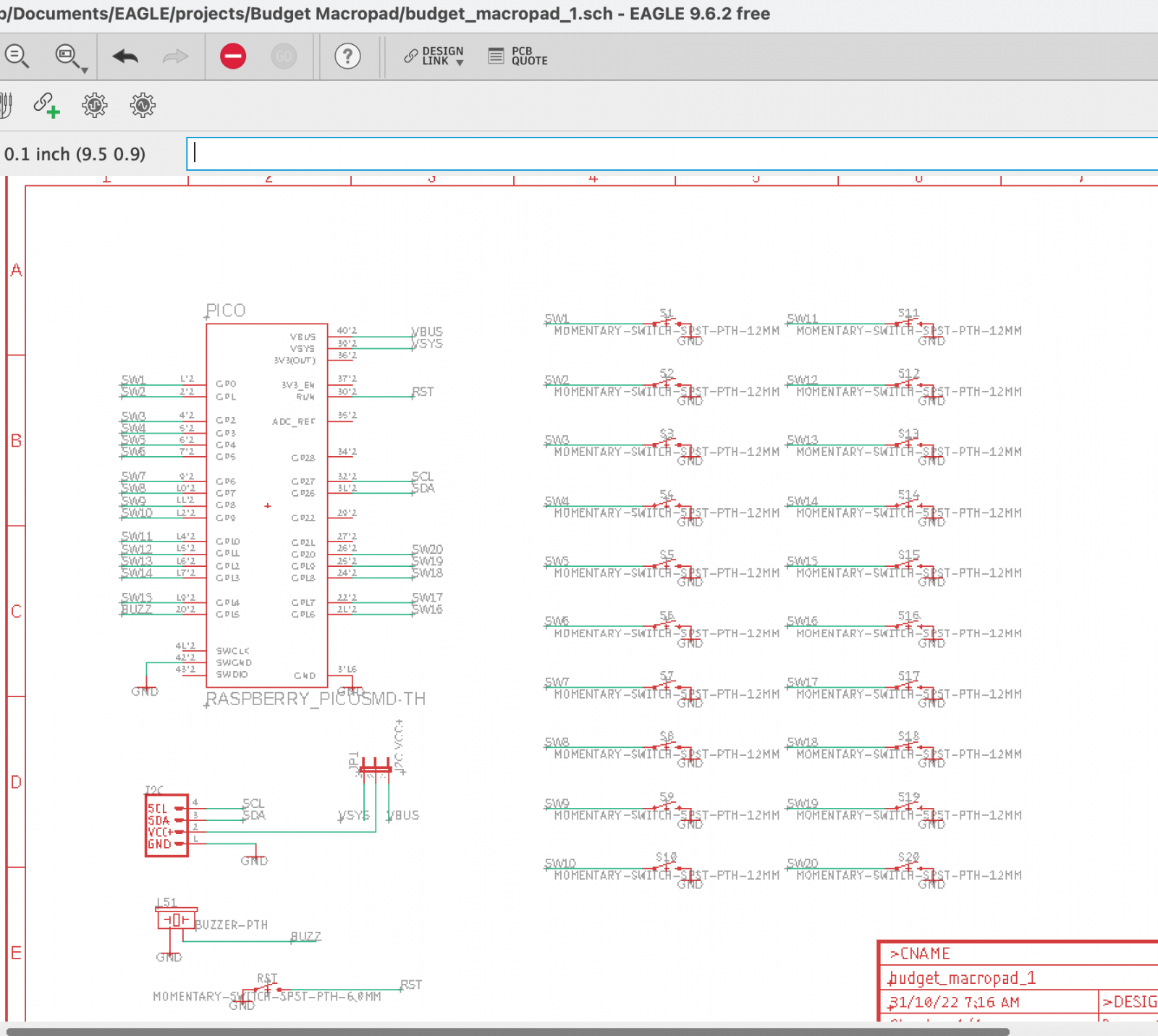Click the SCL net label at pin 32
The width and height of the screenshot is (1158, 1036).
tap(423, 476)
